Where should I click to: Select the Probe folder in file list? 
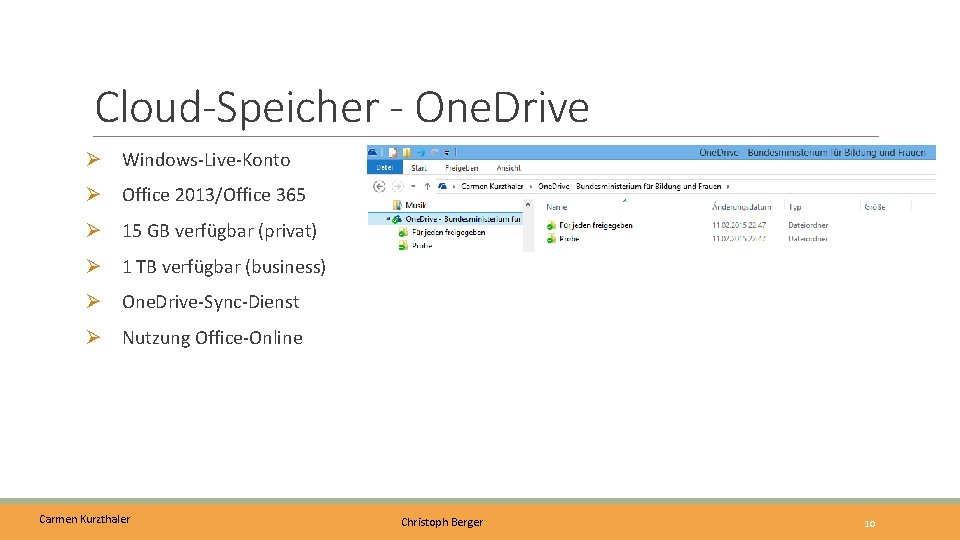point(563,239)
